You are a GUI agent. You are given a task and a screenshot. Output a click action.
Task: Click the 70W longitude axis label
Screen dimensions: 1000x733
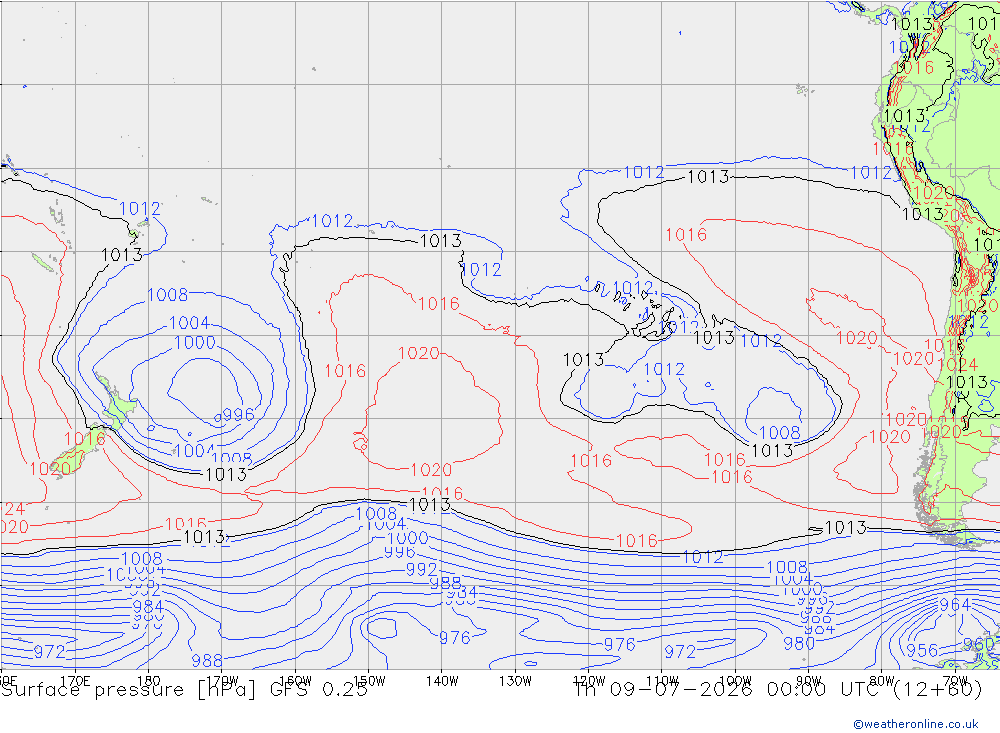pos(955,681)
